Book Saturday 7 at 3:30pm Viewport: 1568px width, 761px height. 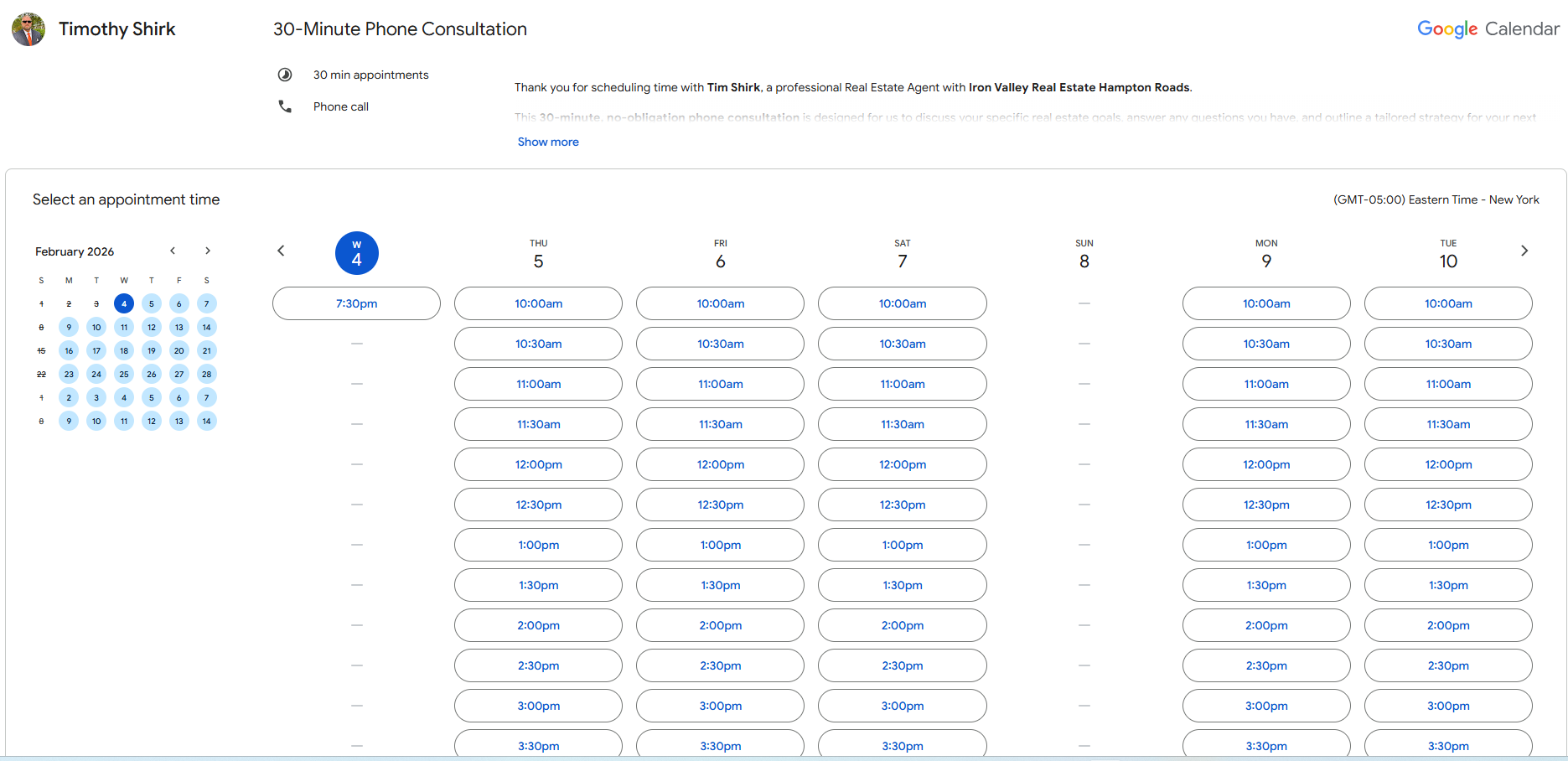903,743
